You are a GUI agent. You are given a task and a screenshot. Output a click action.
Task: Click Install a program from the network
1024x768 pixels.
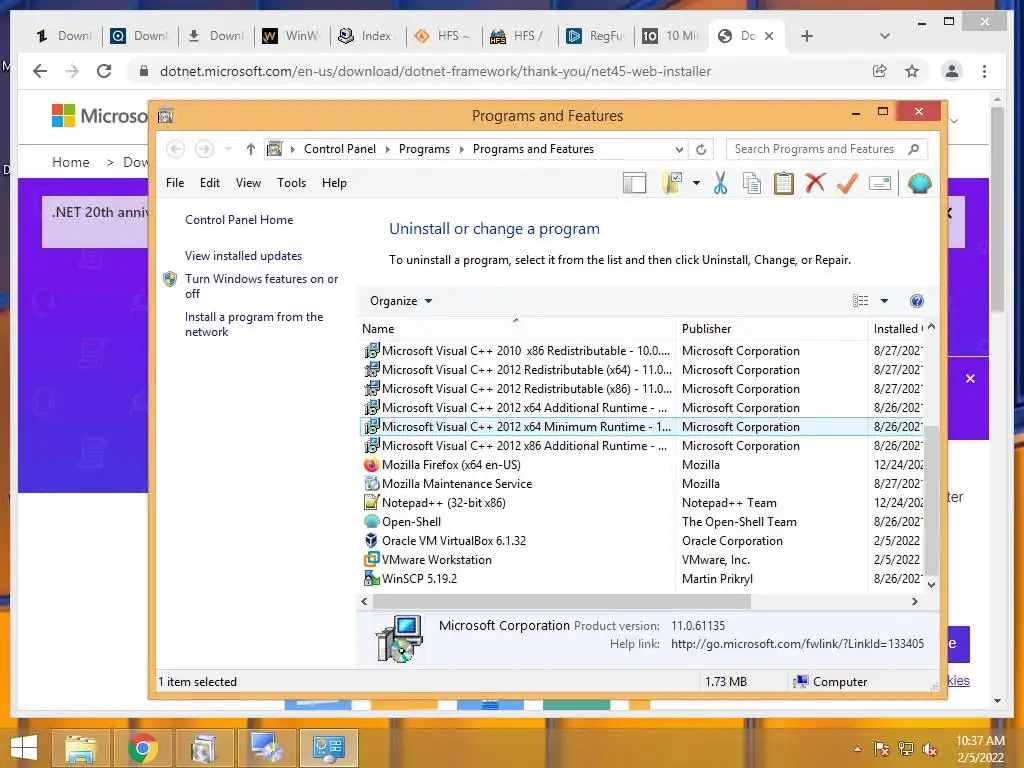[x=254, y=324]
